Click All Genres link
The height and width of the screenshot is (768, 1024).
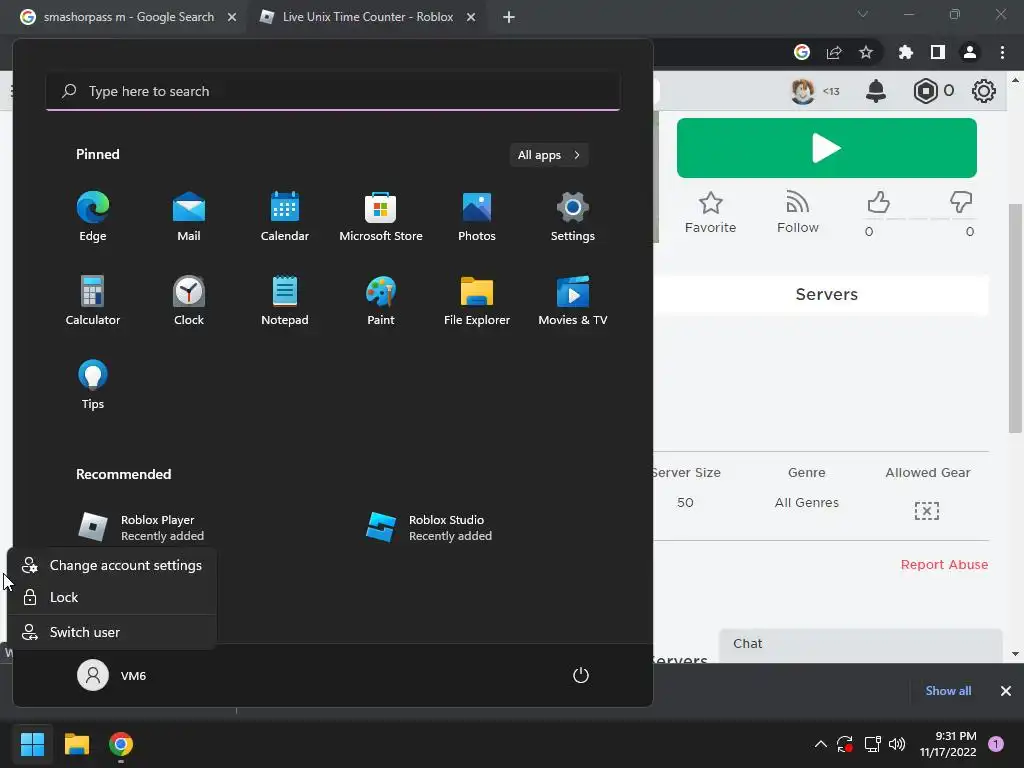[807, 503]
